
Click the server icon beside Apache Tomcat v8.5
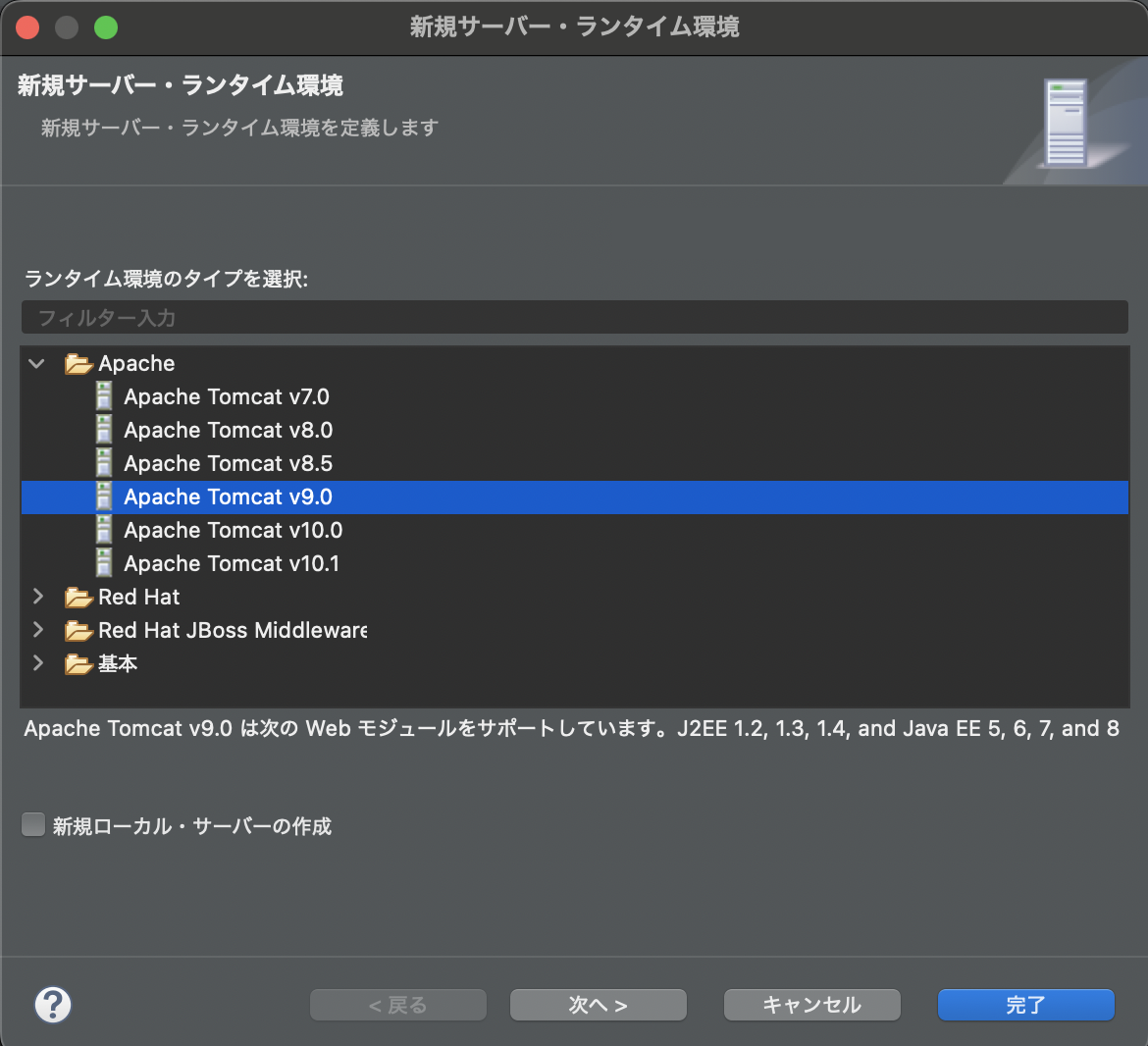[104, 463]
